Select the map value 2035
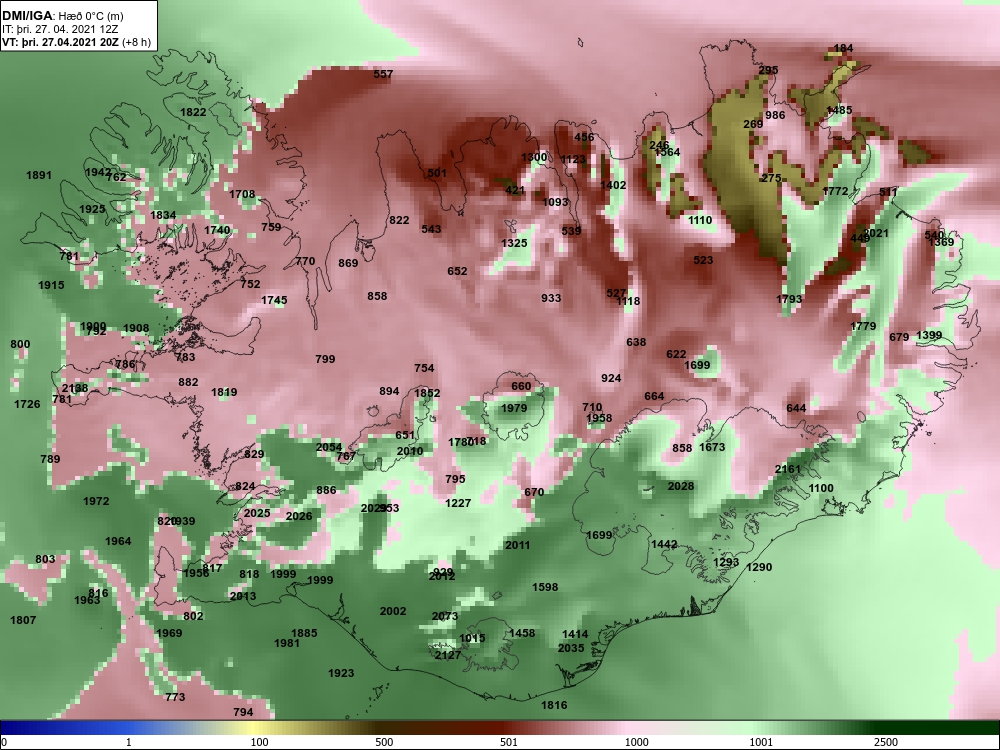 click(x=571, y=648)
